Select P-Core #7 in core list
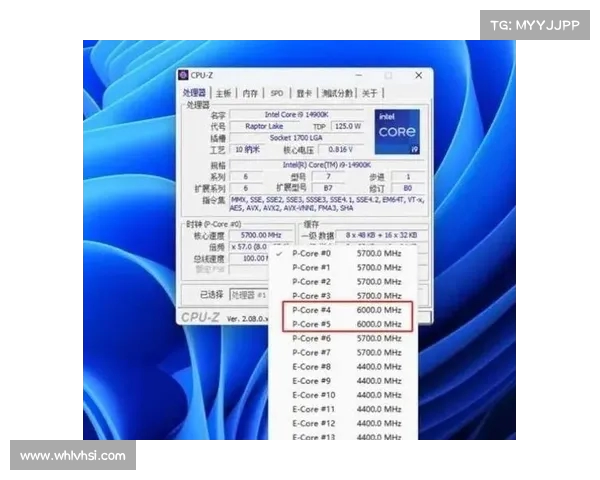This screenshot has height=480, width=600. click(342, 353)
